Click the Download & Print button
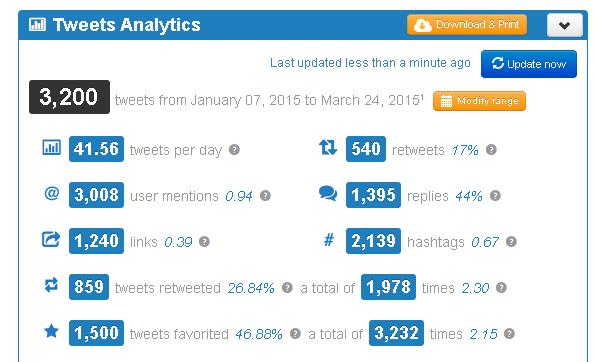The image size is (595, 362). click(467, 25)
